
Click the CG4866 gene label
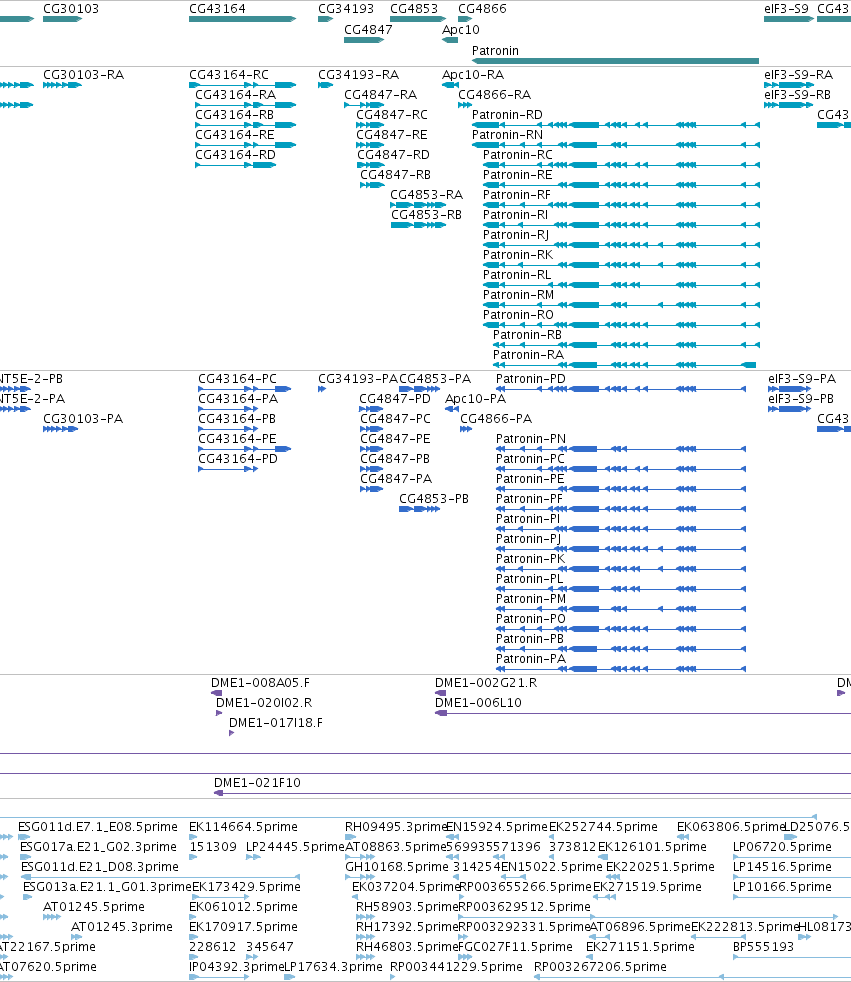click(482, 9)
